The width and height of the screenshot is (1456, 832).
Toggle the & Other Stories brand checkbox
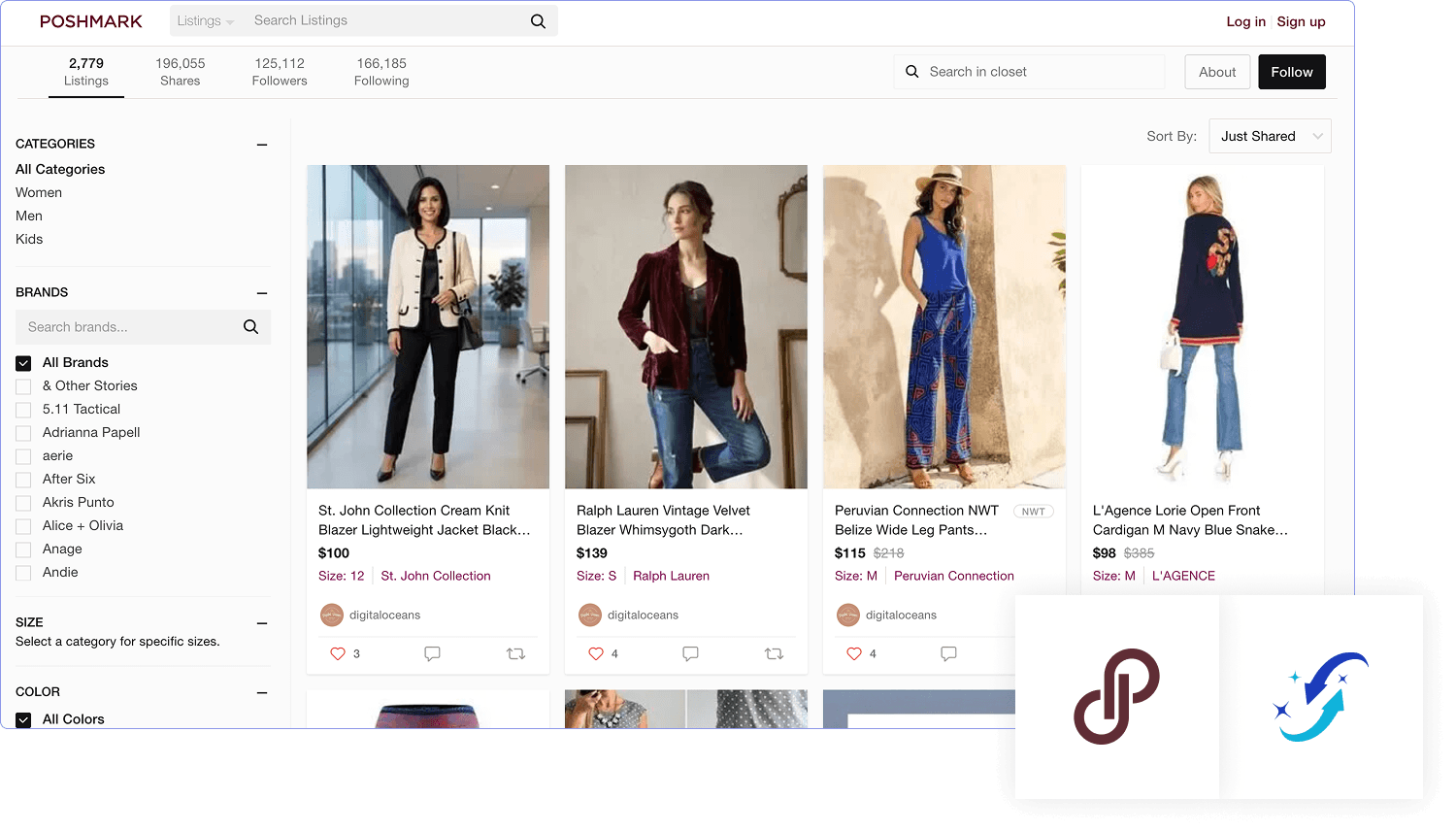(x=23, y=386)
